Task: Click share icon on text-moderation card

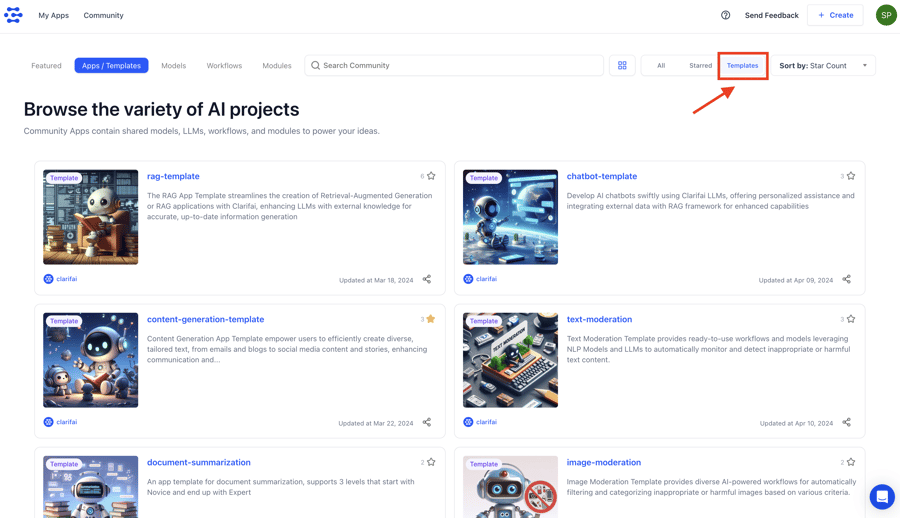Action: [846, 423]
